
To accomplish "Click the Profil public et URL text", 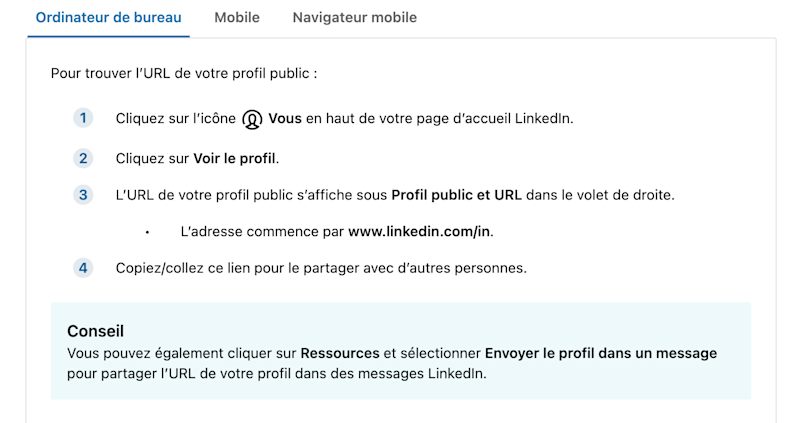I will tap(456, 195).
